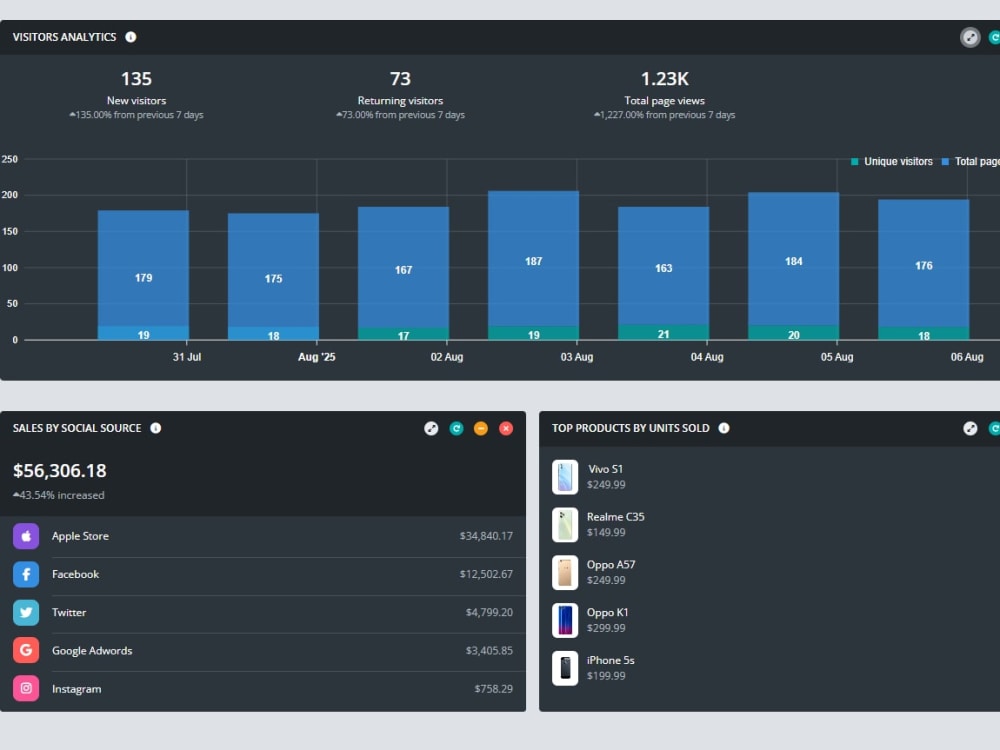Expand the Visitors Analytics panel fullscreen
The width and height of the screenshot is (1000, 750).
coord(970,38)
